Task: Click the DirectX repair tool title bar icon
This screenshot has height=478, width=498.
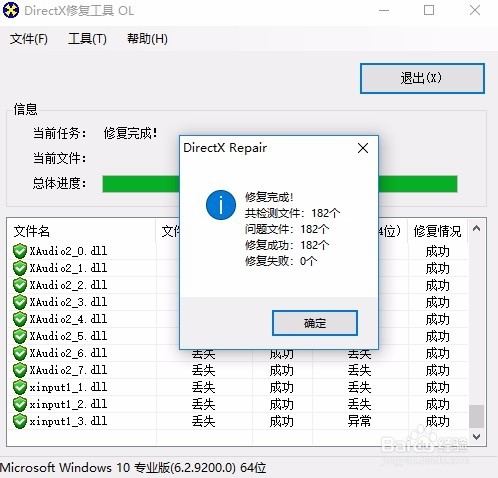Action: click(x=11, y=10)
